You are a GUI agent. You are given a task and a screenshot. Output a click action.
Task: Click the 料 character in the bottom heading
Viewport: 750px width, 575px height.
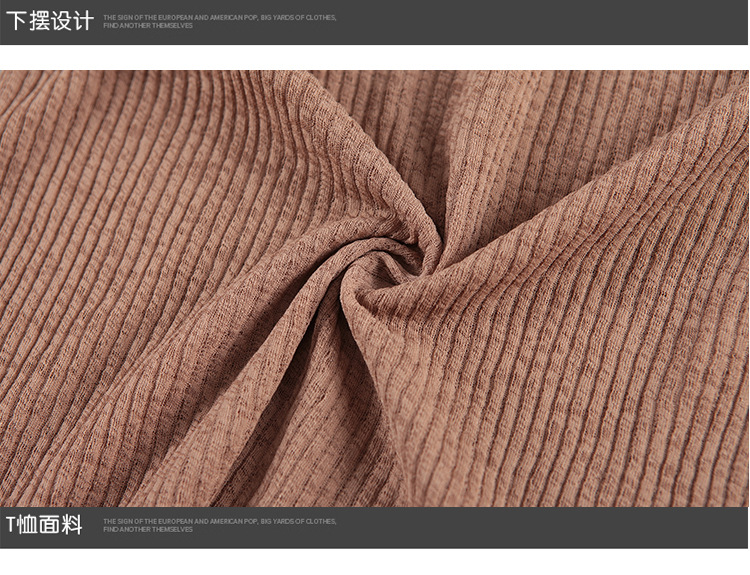pyautogui.click(x=72, y=525)
